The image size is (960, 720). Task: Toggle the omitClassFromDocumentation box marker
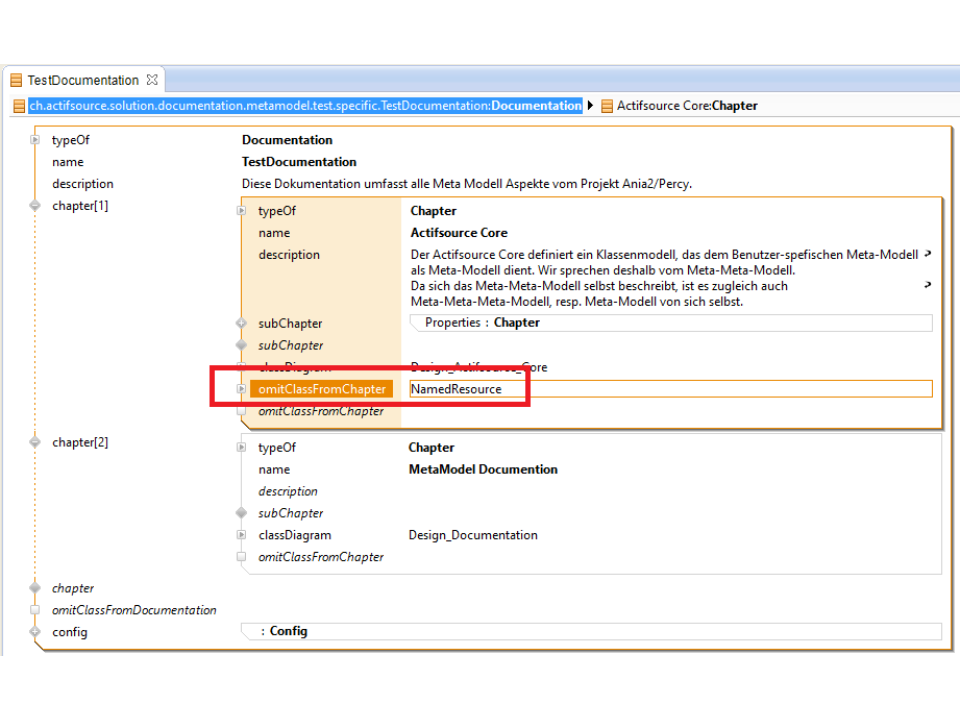tap(35, 610)
